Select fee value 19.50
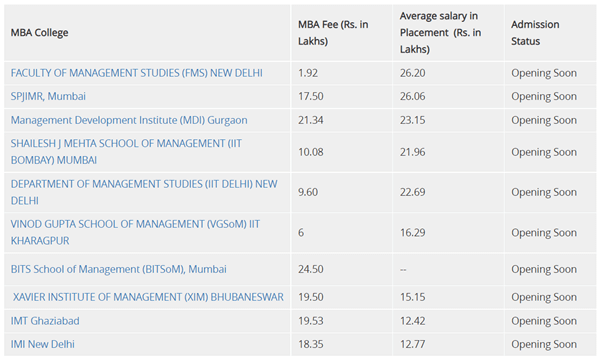Viewport: 602px width, 361px height. coord(311,297)
